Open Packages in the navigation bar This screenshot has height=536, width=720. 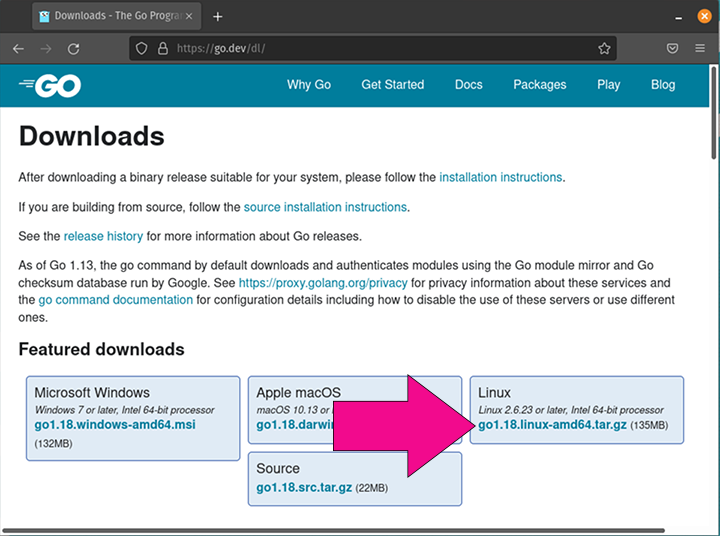click(540, 85)
